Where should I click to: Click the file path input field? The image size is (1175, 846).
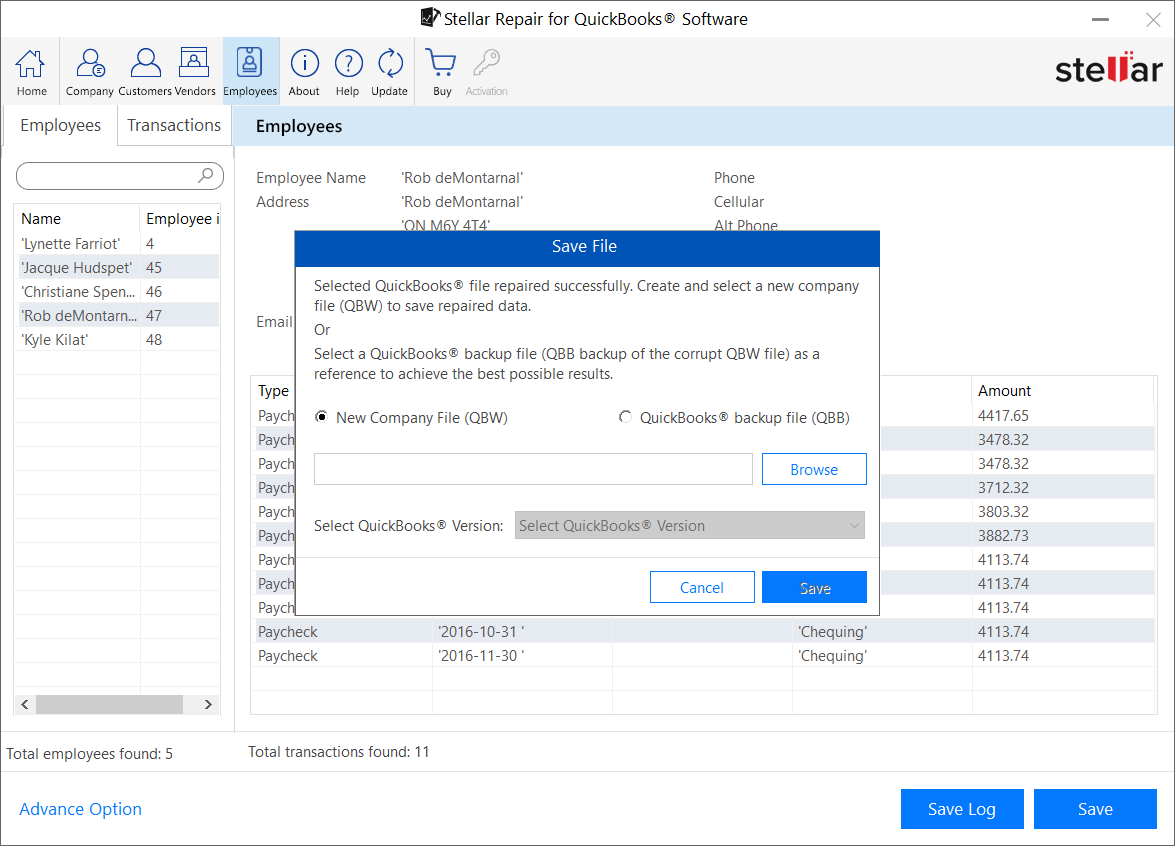coord(533,470)
